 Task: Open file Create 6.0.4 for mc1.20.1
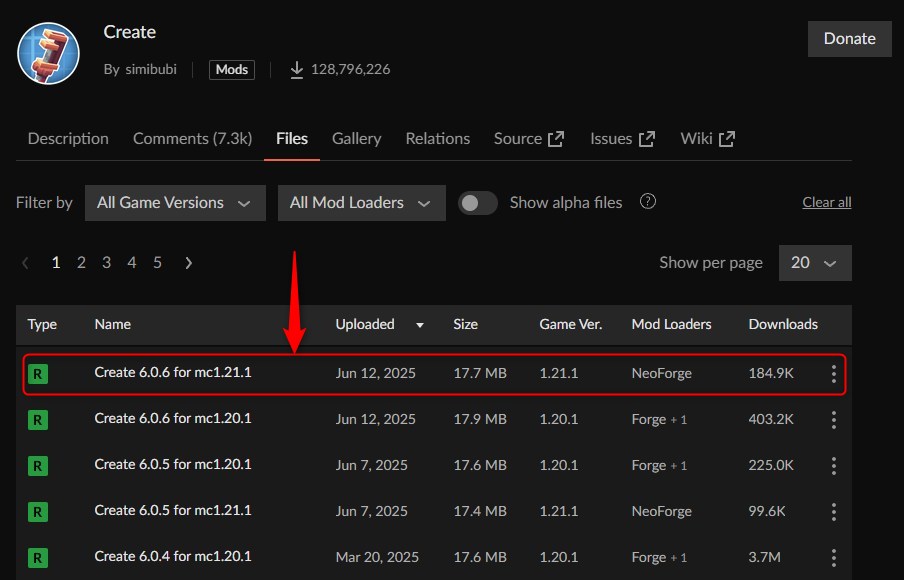pos(173,557)
